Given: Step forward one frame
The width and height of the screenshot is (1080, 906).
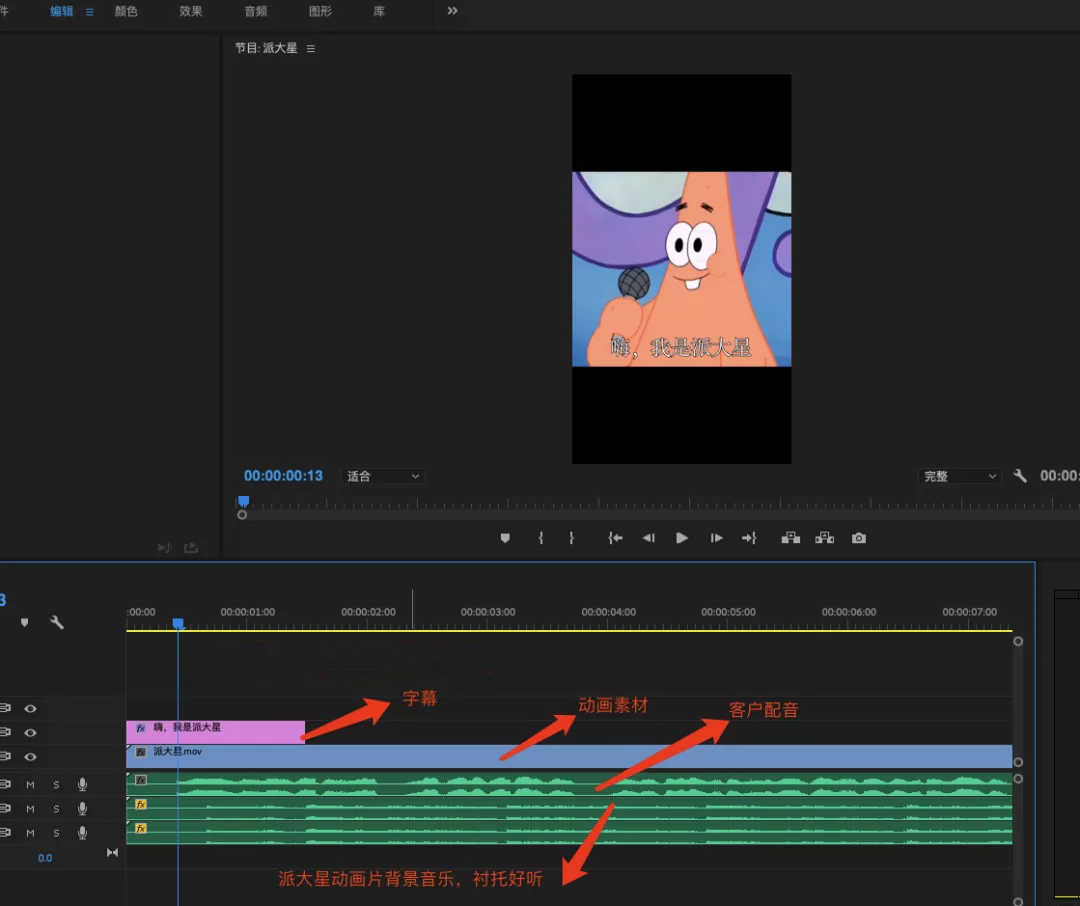Looking at the screenshot, I should click(716, 538).
